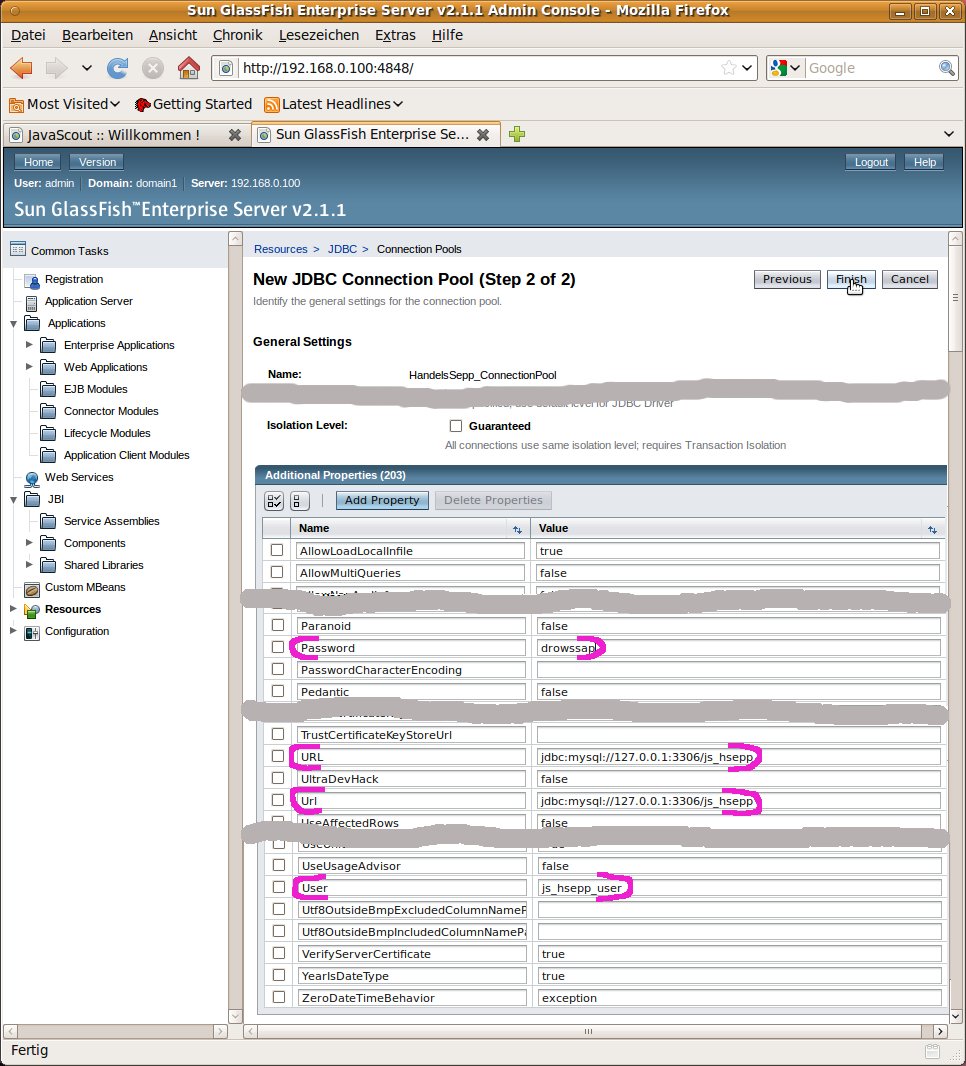Click the Web Services globe icon
Viewport: 966px width, 1066px height.
31,478
